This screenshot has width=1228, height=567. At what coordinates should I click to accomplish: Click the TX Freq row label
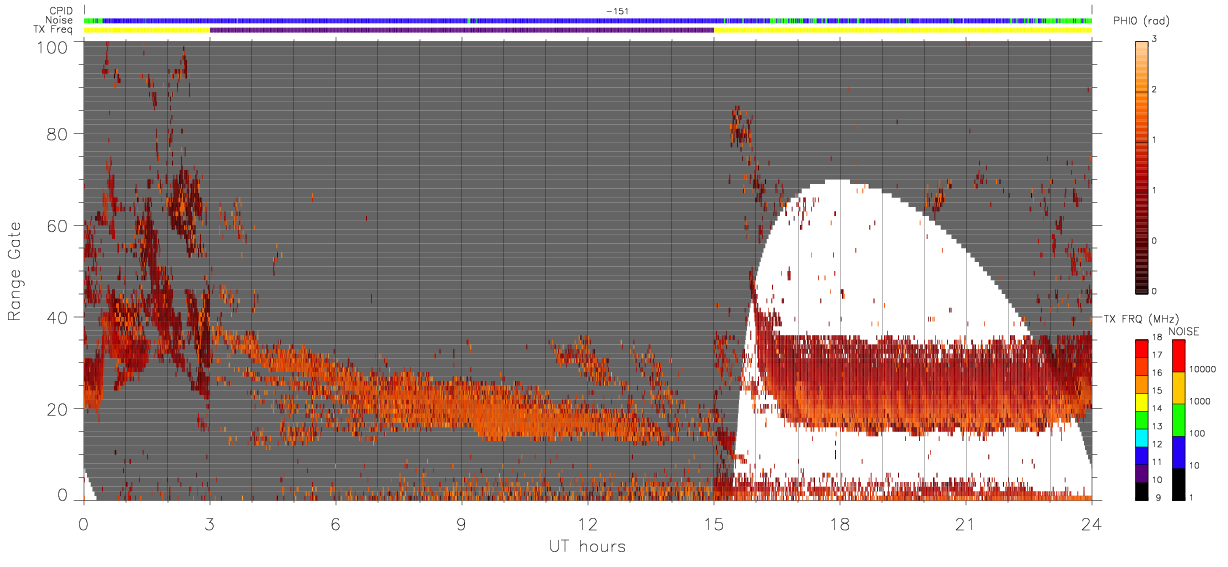click(x=54, y=30)
